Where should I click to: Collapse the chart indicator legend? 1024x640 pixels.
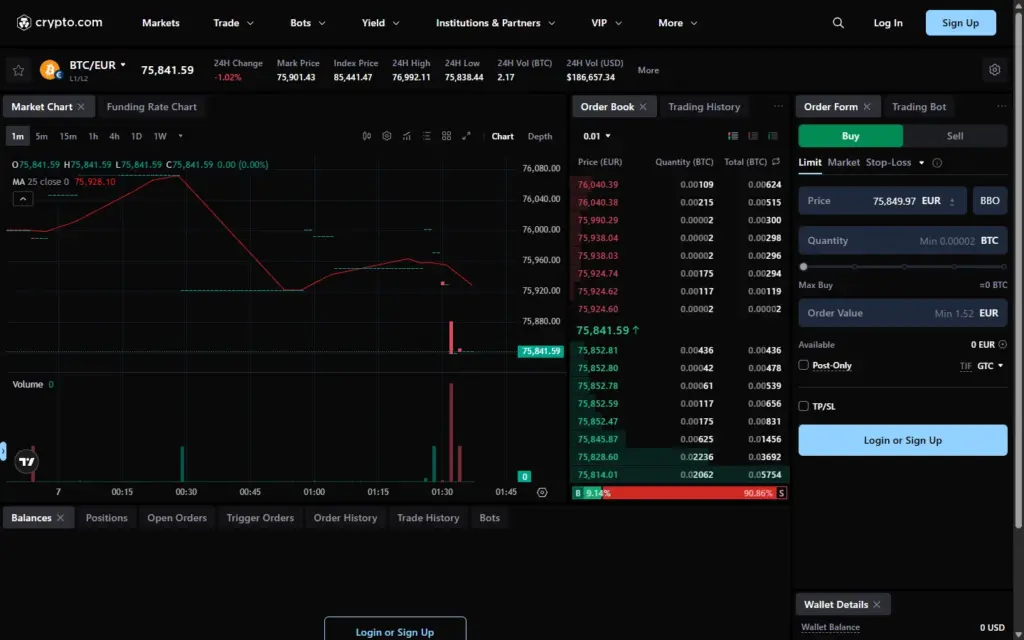pos(23,199)
